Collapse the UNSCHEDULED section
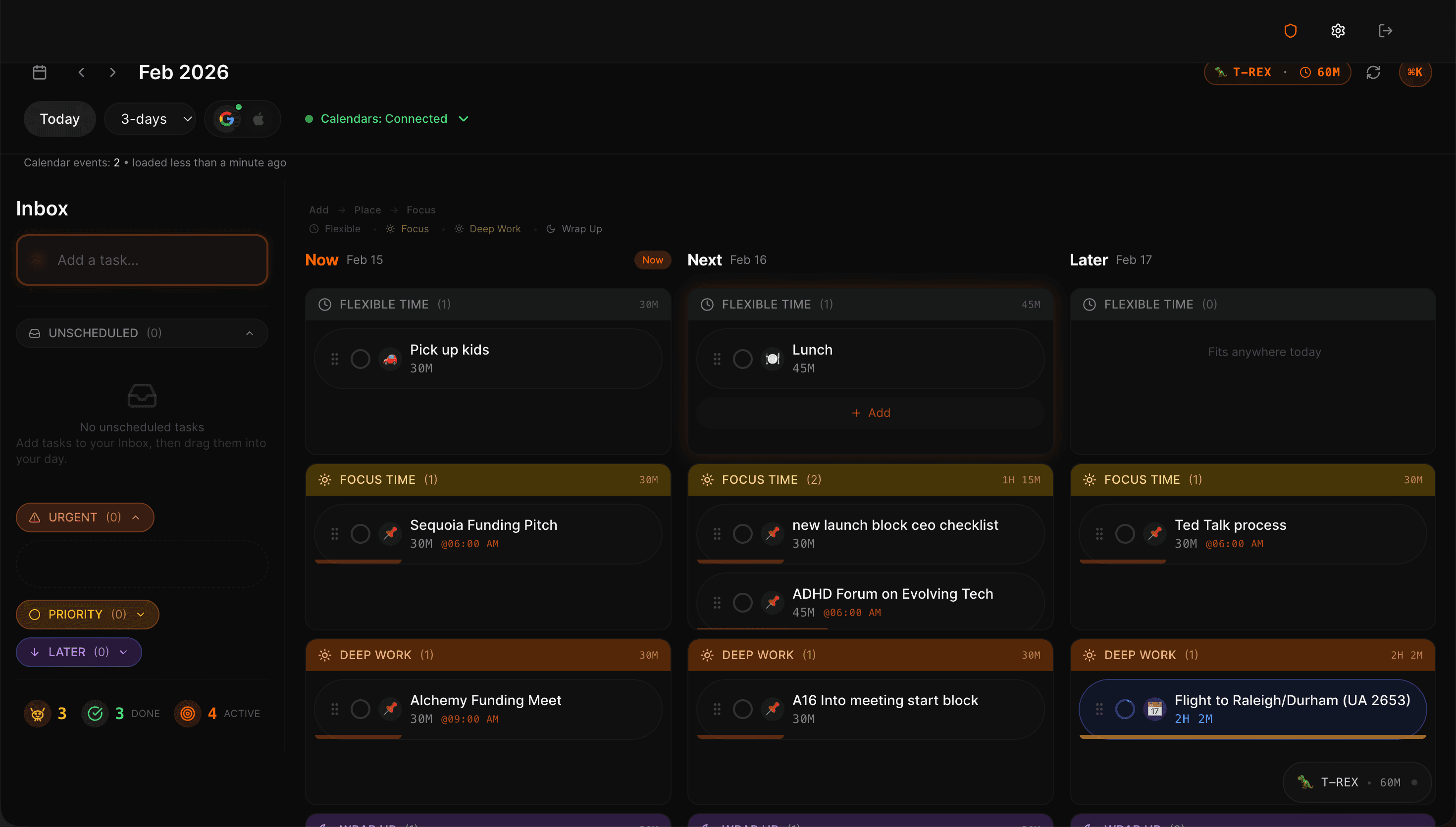 coord(250,333)
